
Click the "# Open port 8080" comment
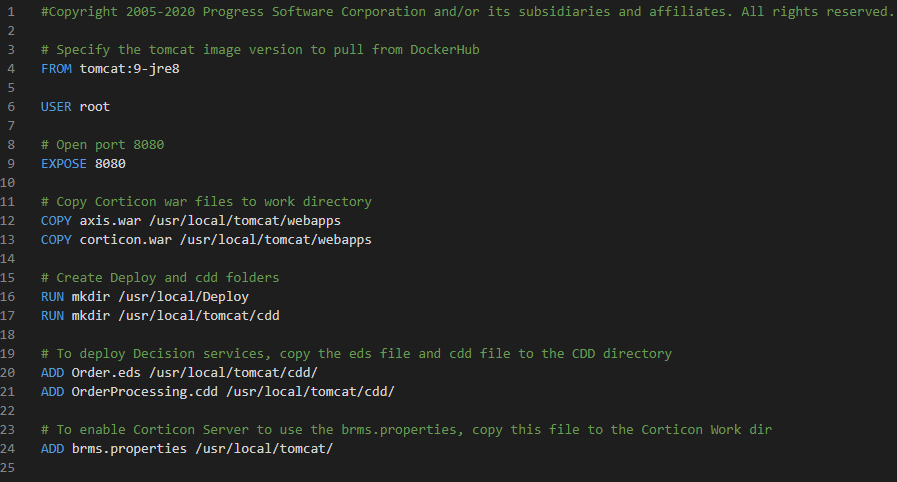pos(102,144)
